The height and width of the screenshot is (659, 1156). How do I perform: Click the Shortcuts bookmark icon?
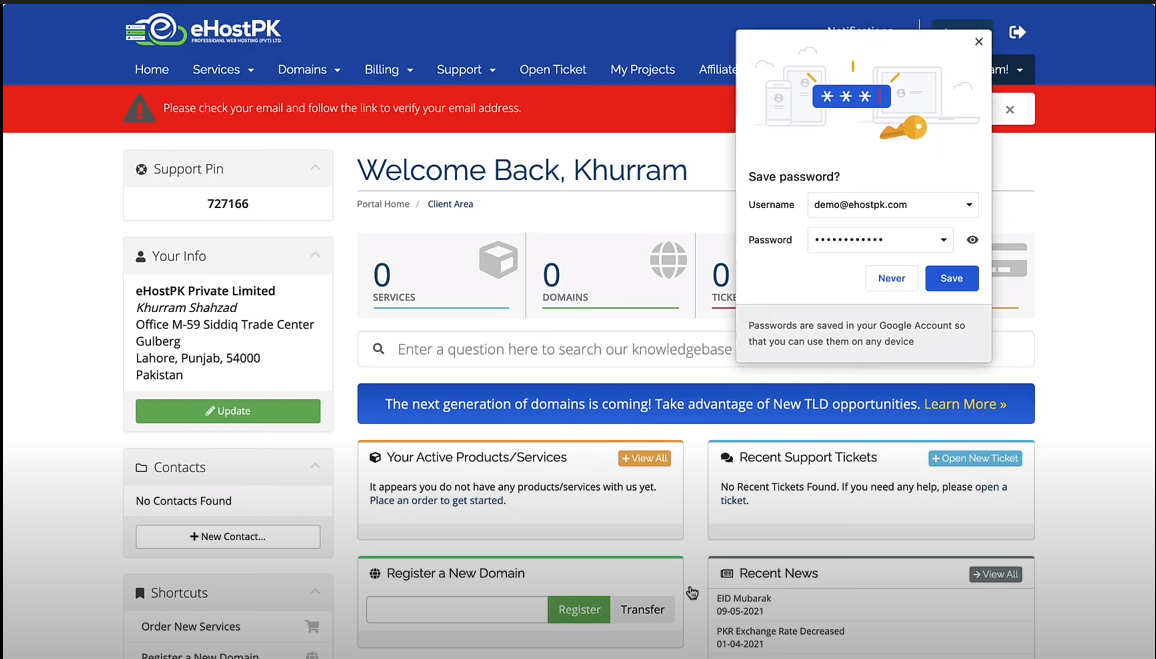140,593
